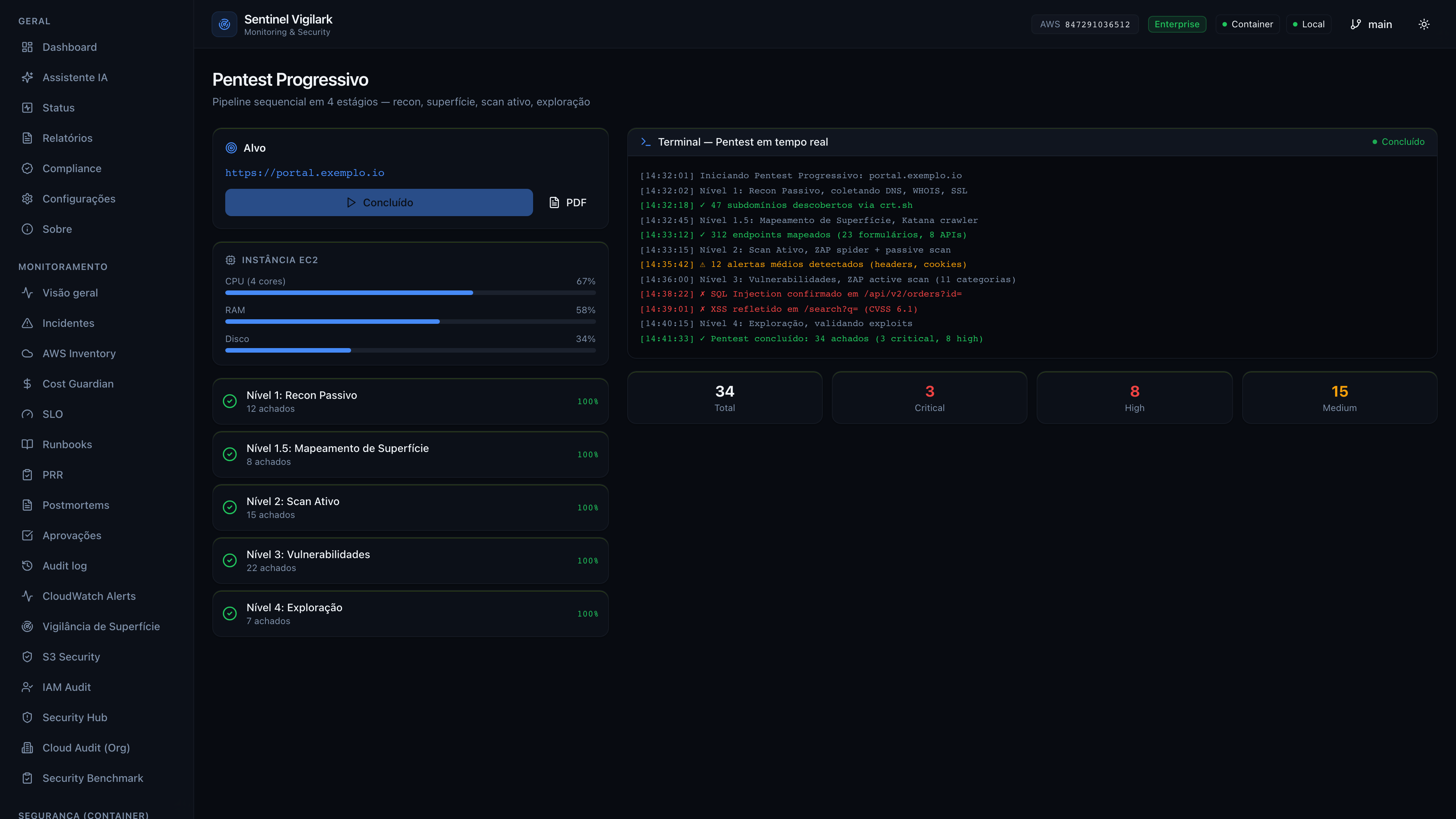Click the Audit log history icon
Screen dimensions: 1456x819
pyautogui.click(x=27, y=566)
